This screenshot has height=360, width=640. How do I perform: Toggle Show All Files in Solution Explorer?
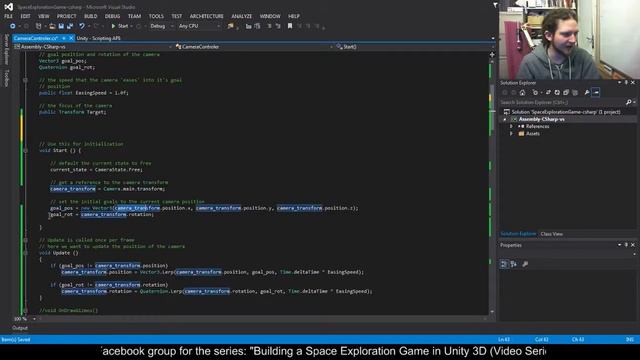(575, 93)
